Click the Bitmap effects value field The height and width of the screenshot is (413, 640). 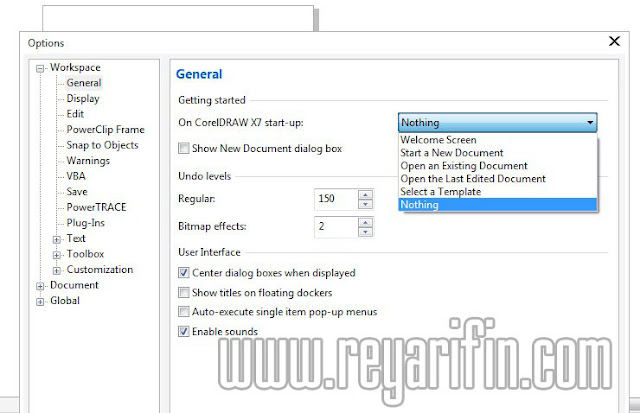point(336,226)
